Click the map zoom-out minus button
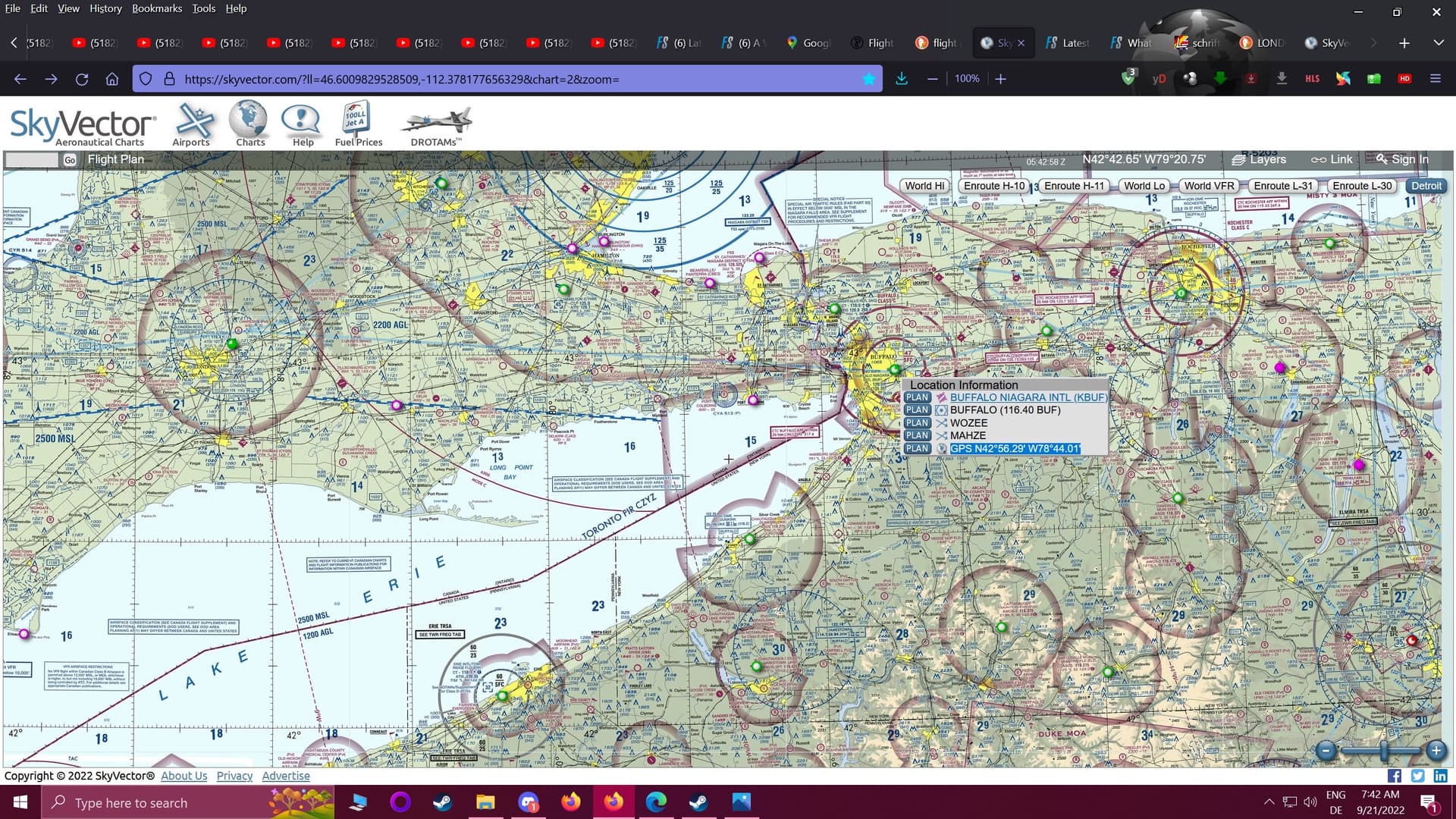This screenshot has width=1456, height=819. tap(1326, 751)
